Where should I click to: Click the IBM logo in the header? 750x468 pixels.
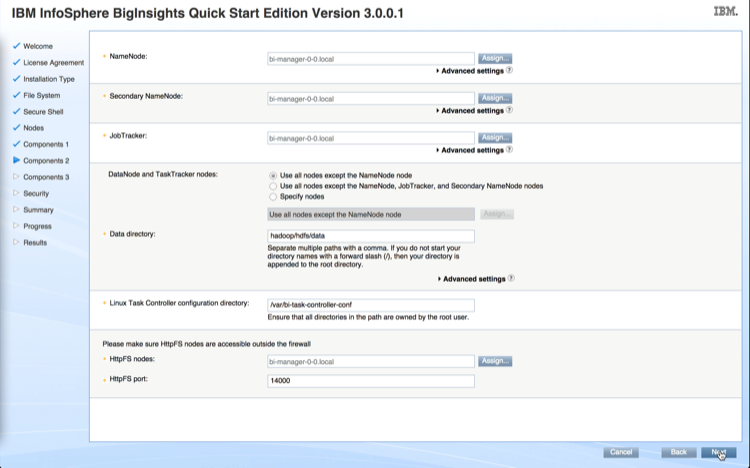click(x=726, y=11)
